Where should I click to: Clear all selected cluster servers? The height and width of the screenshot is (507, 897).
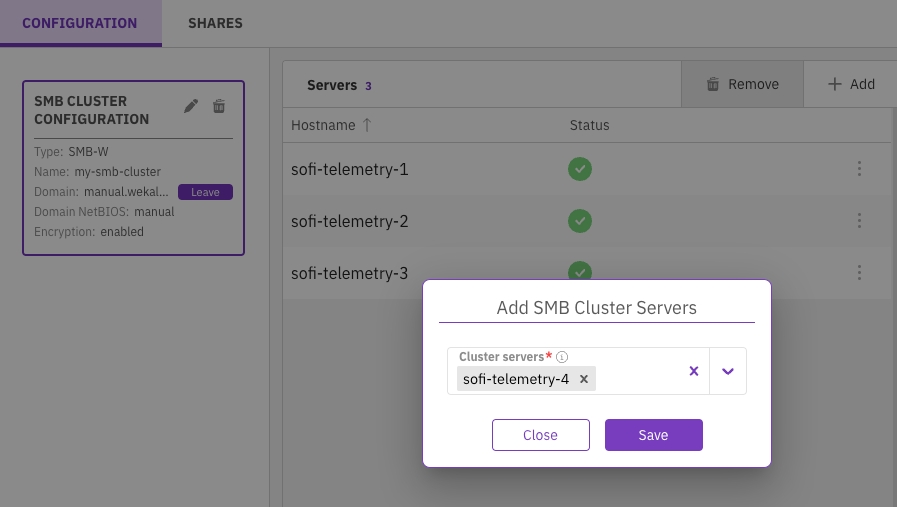coord(693,371)
